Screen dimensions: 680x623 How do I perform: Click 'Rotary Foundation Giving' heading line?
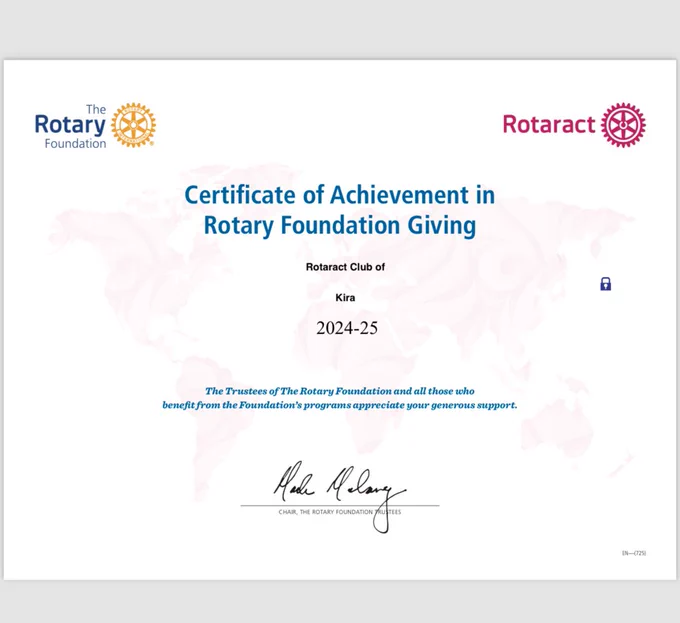point(340,226)
